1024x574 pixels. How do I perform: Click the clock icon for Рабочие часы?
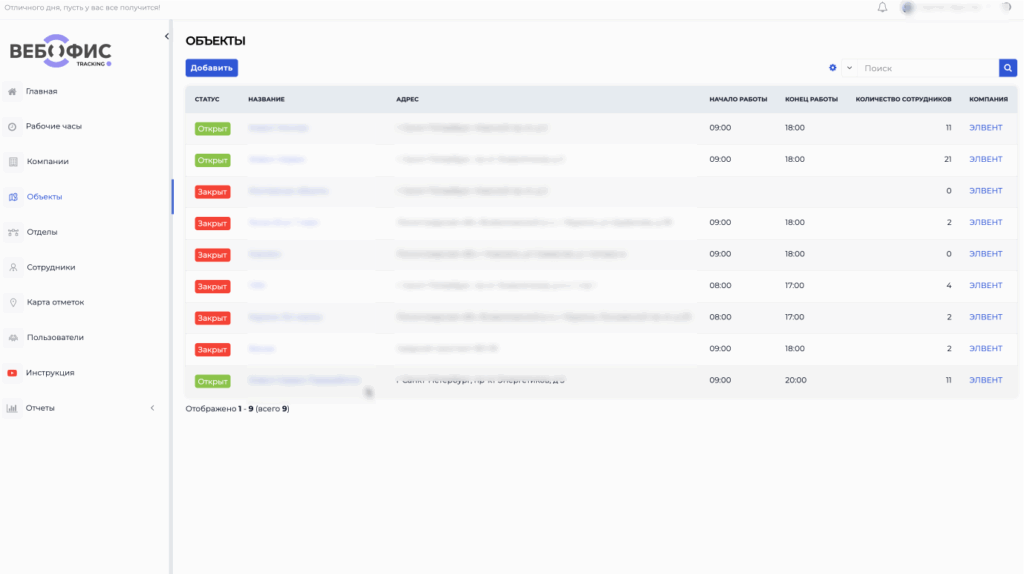point(12,127)
